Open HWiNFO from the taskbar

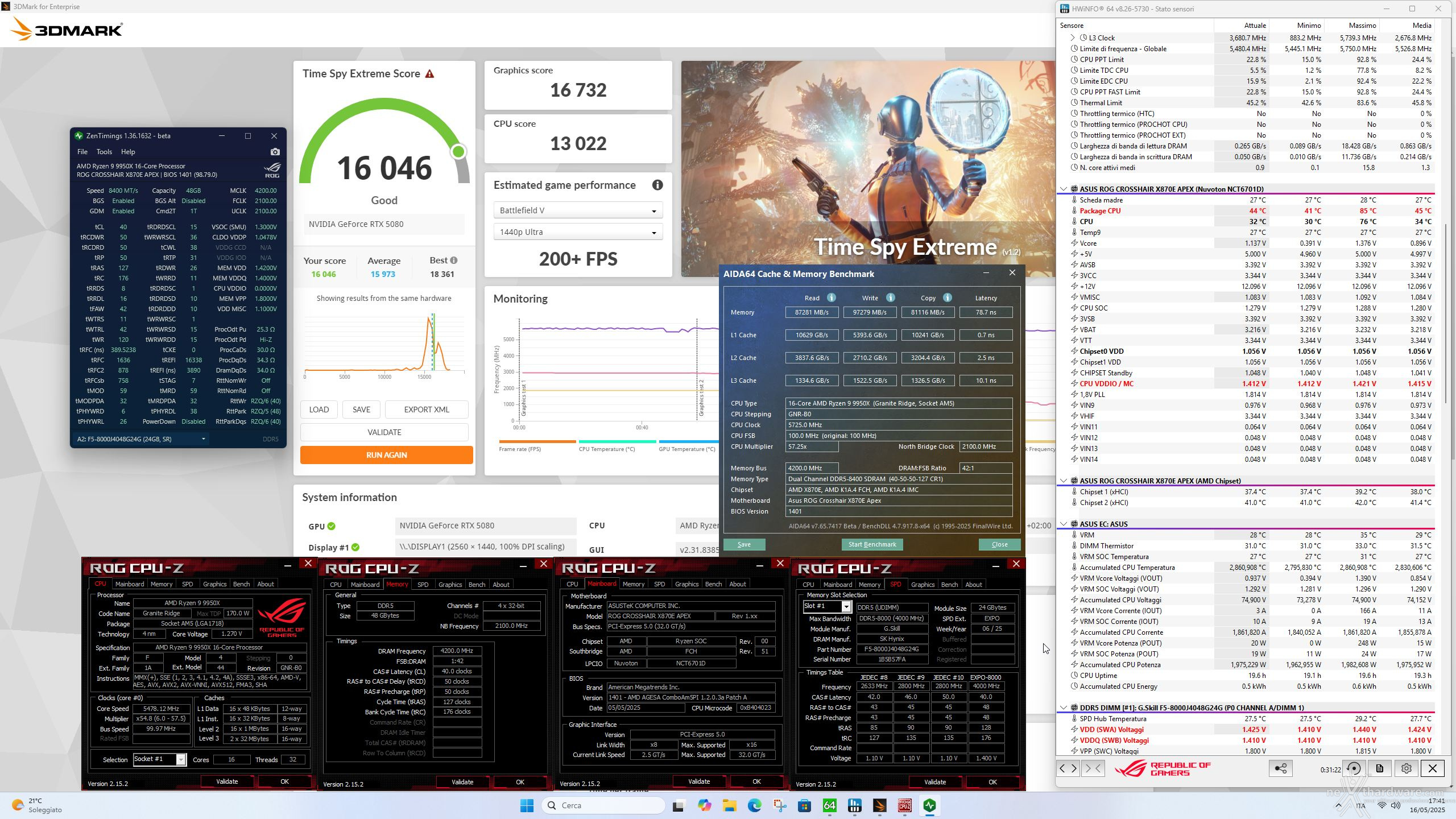[x=855, y=805]
